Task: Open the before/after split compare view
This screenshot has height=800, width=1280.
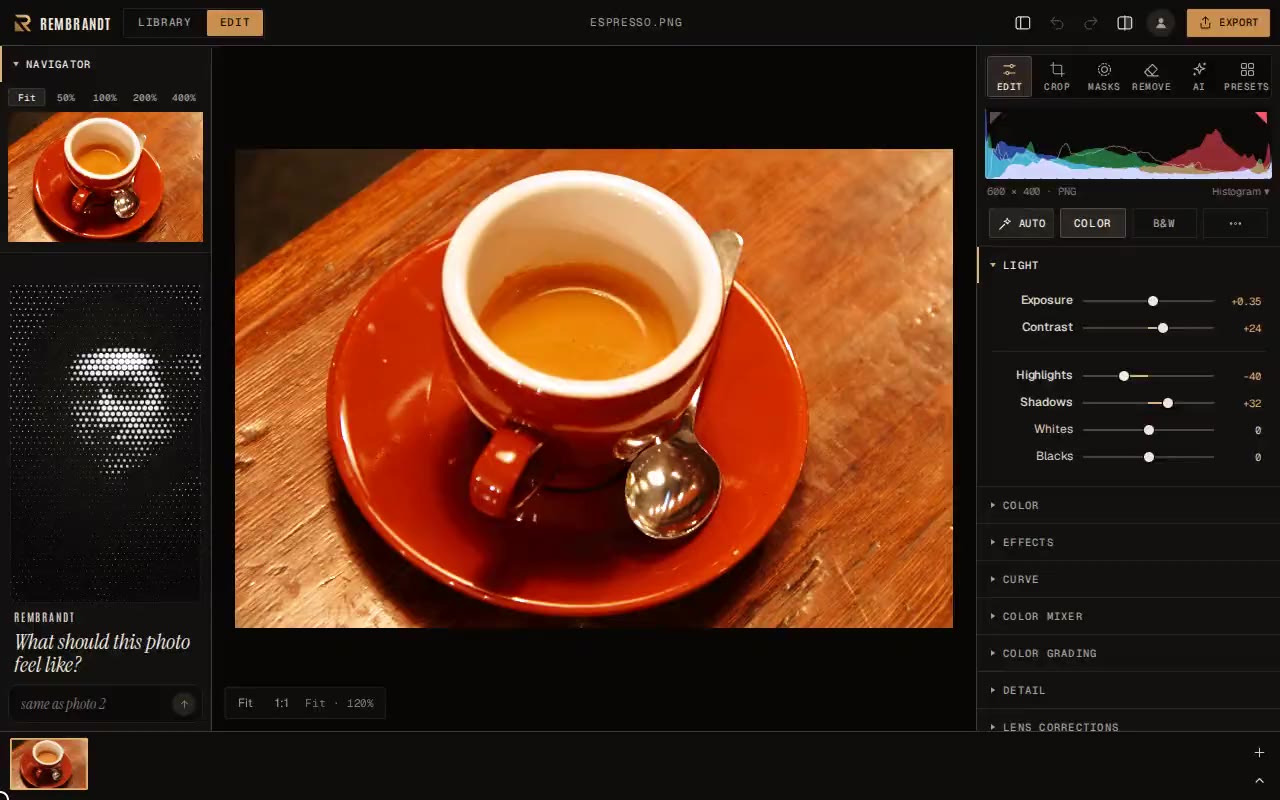Action: click(x=1125, y=23)
